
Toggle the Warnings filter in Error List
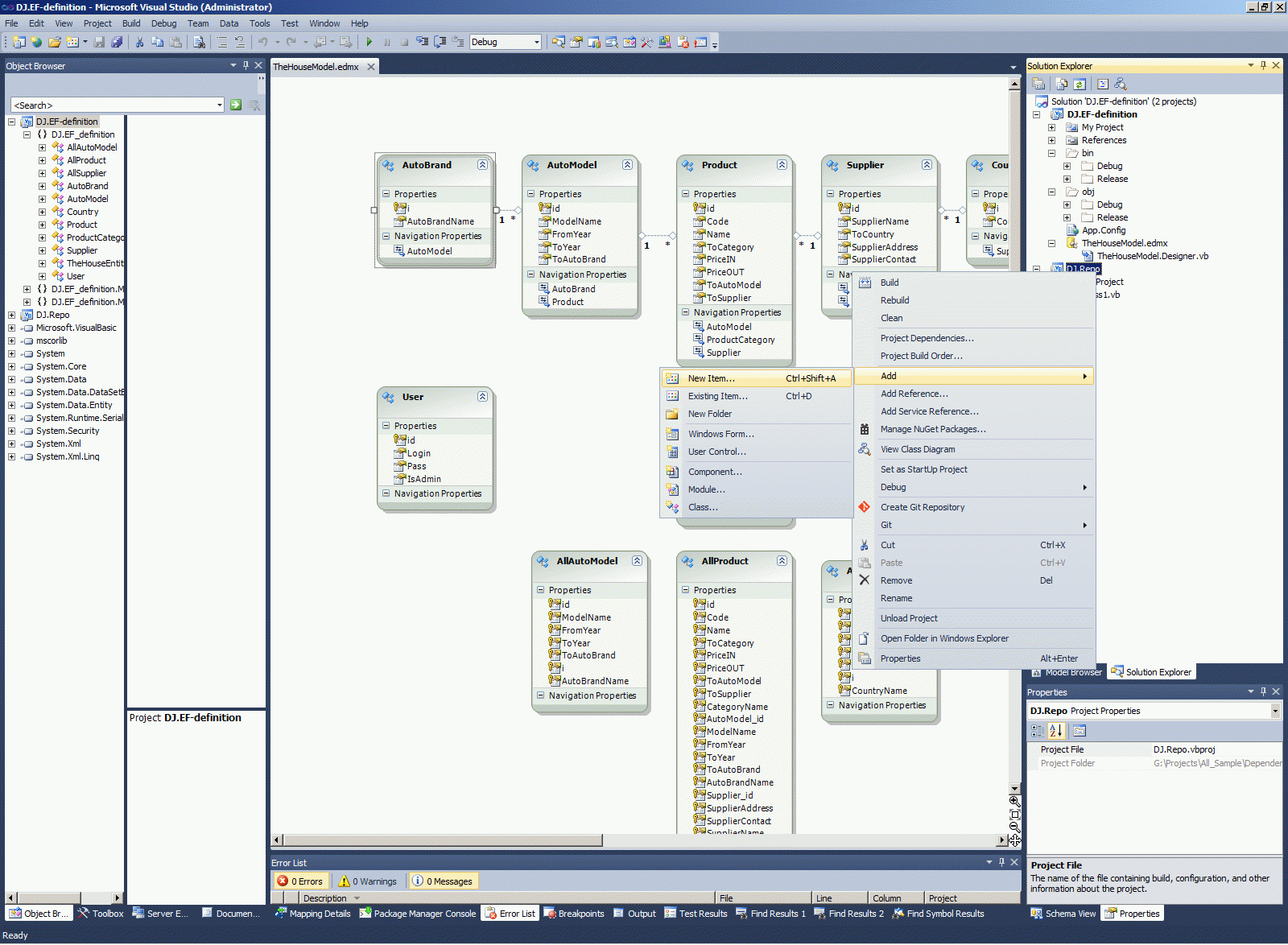368,881
